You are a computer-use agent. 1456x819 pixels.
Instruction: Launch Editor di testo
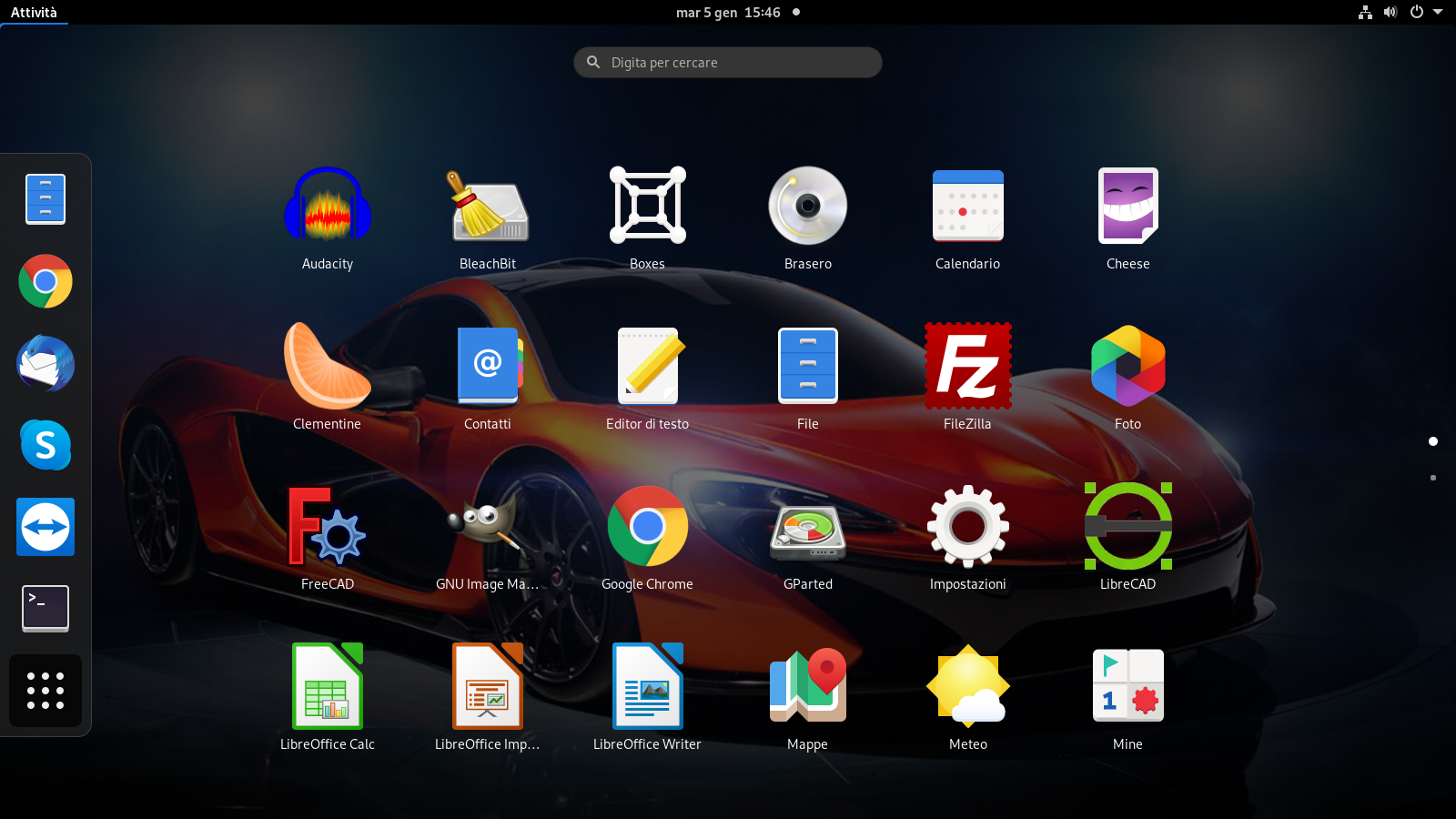[x=648, y=378]
